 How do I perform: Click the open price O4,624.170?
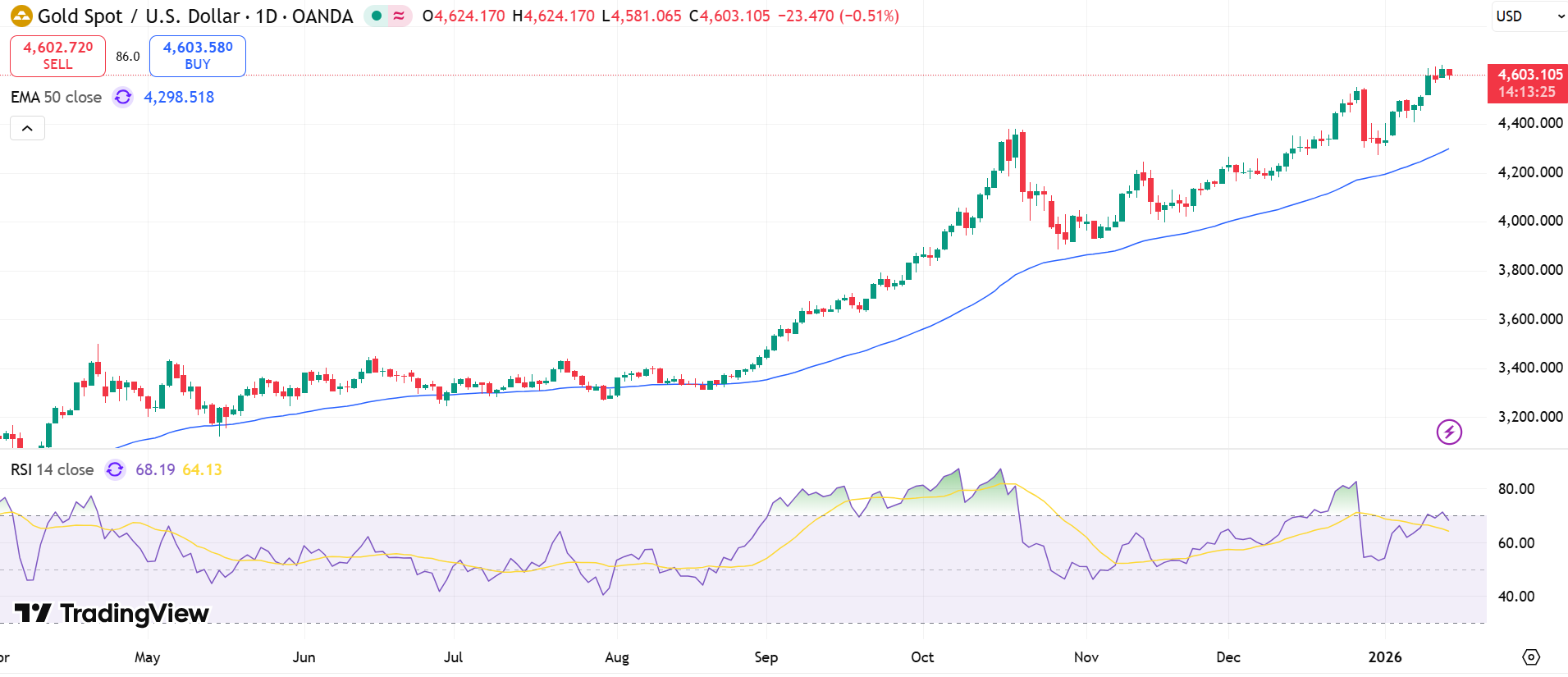[x=464, y=16]
